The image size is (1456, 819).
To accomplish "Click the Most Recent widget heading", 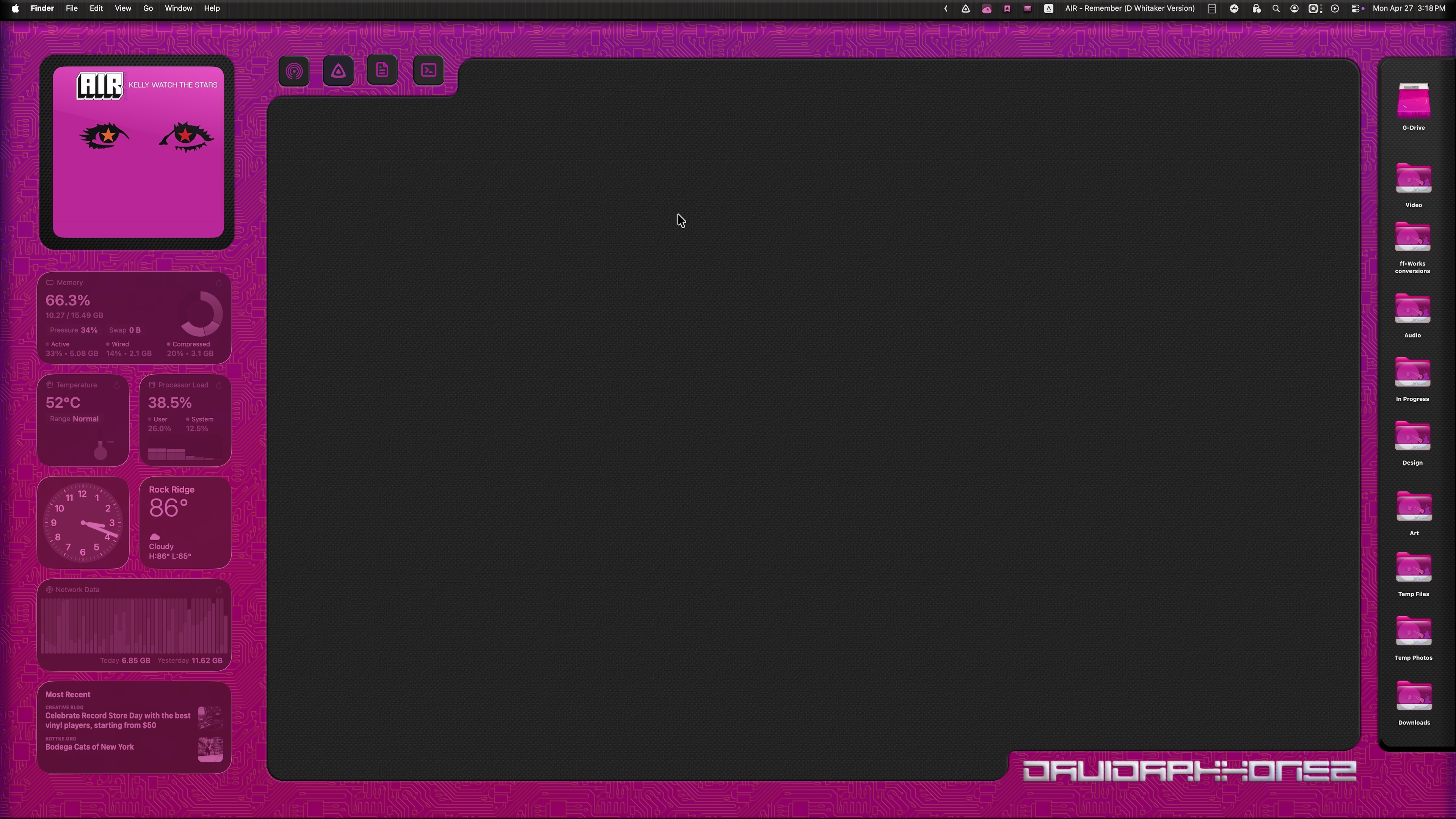I will click(68, 695).
